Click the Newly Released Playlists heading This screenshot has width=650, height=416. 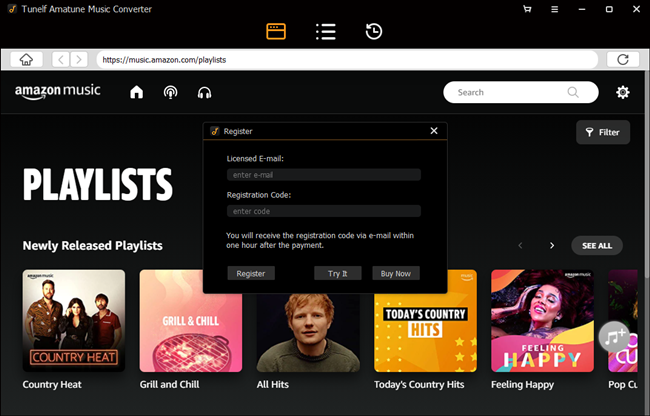click(92, 246)
